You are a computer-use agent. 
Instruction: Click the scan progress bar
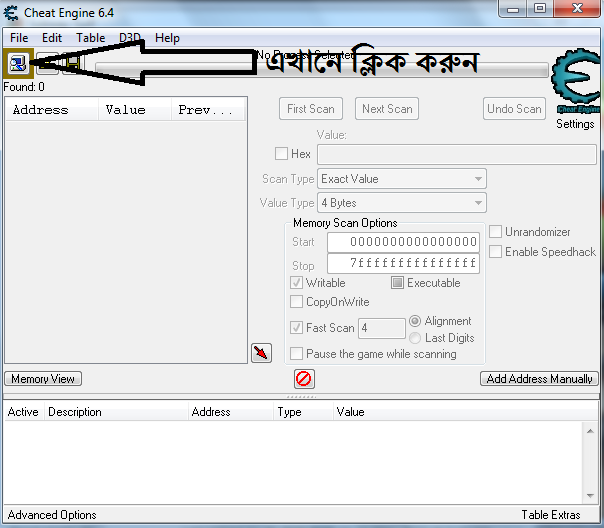322,70
